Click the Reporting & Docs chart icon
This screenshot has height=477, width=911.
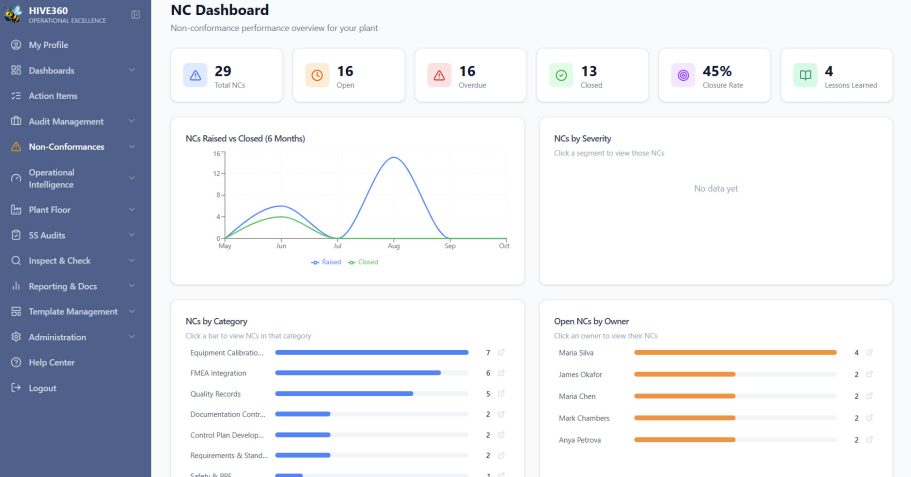coord(16,286)
